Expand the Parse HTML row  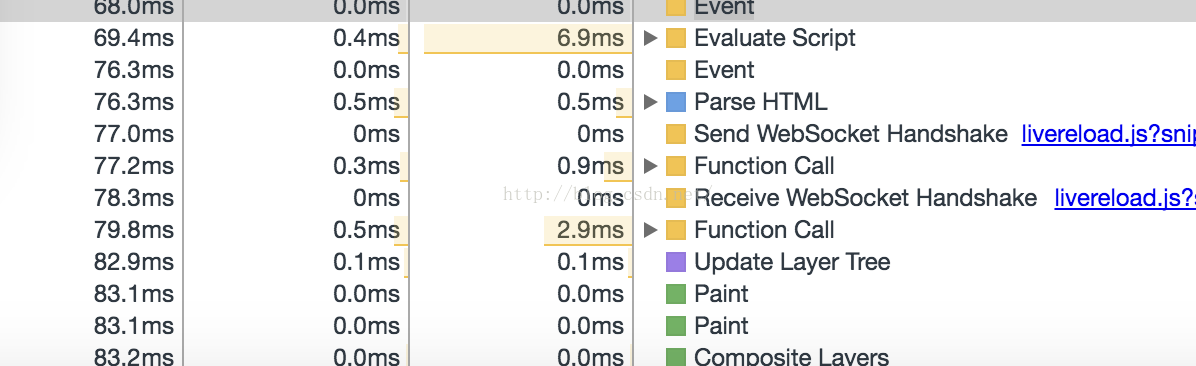click(650, 101)
